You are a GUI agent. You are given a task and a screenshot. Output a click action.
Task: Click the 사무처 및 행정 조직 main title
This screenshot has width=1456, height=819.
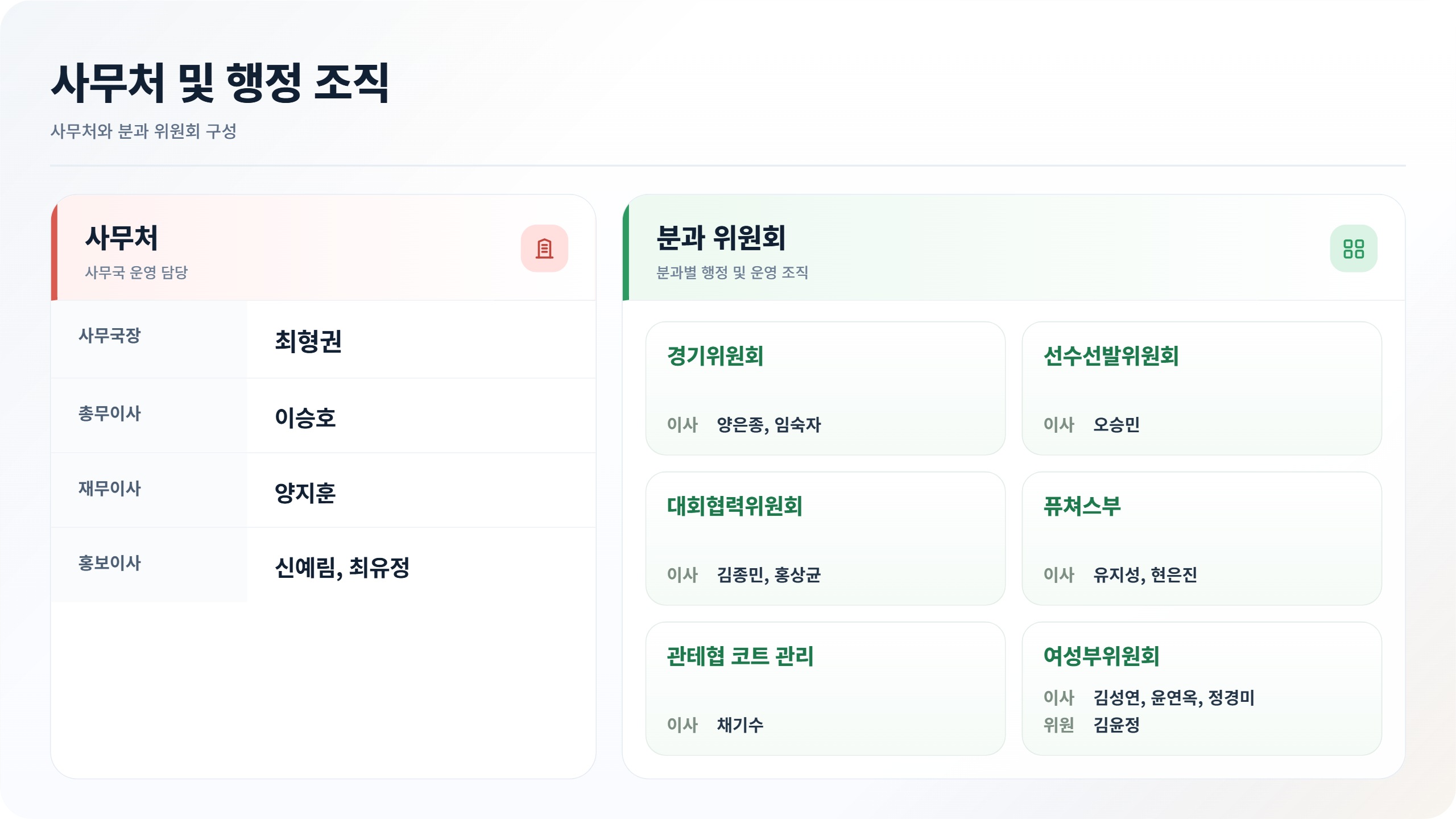point(220,84)
